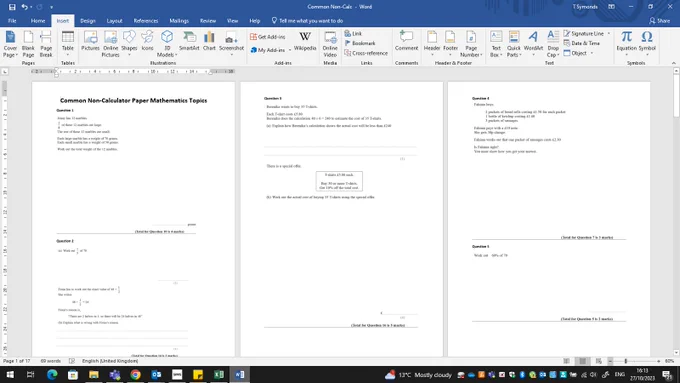The width and height of the screenshot is (680, 383).
Task: Click the Undo arrow icon
Action: tap(25, 7)
